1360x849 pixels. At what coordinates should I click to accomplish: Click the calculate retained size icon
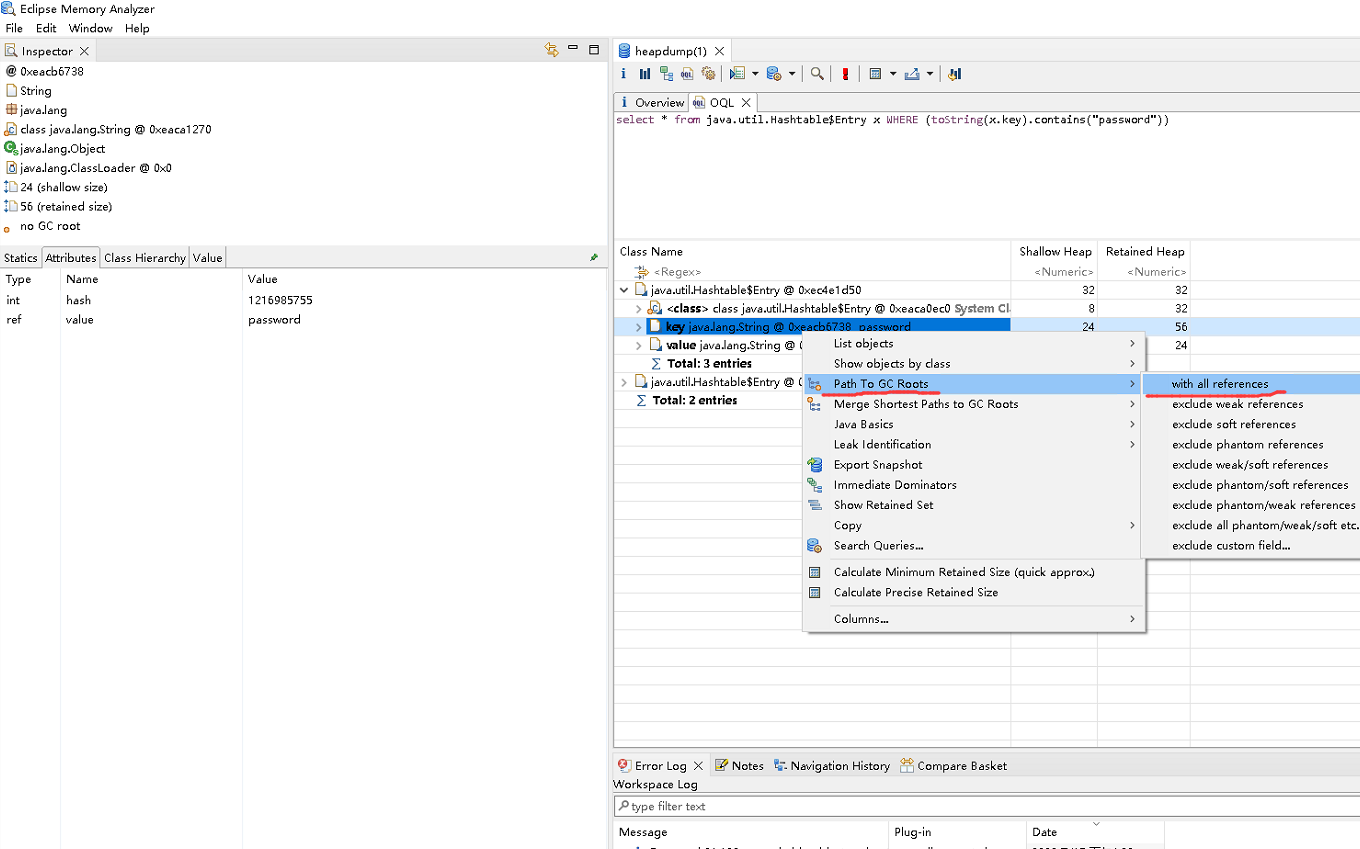pyautogui.click(x=875, y=73)
